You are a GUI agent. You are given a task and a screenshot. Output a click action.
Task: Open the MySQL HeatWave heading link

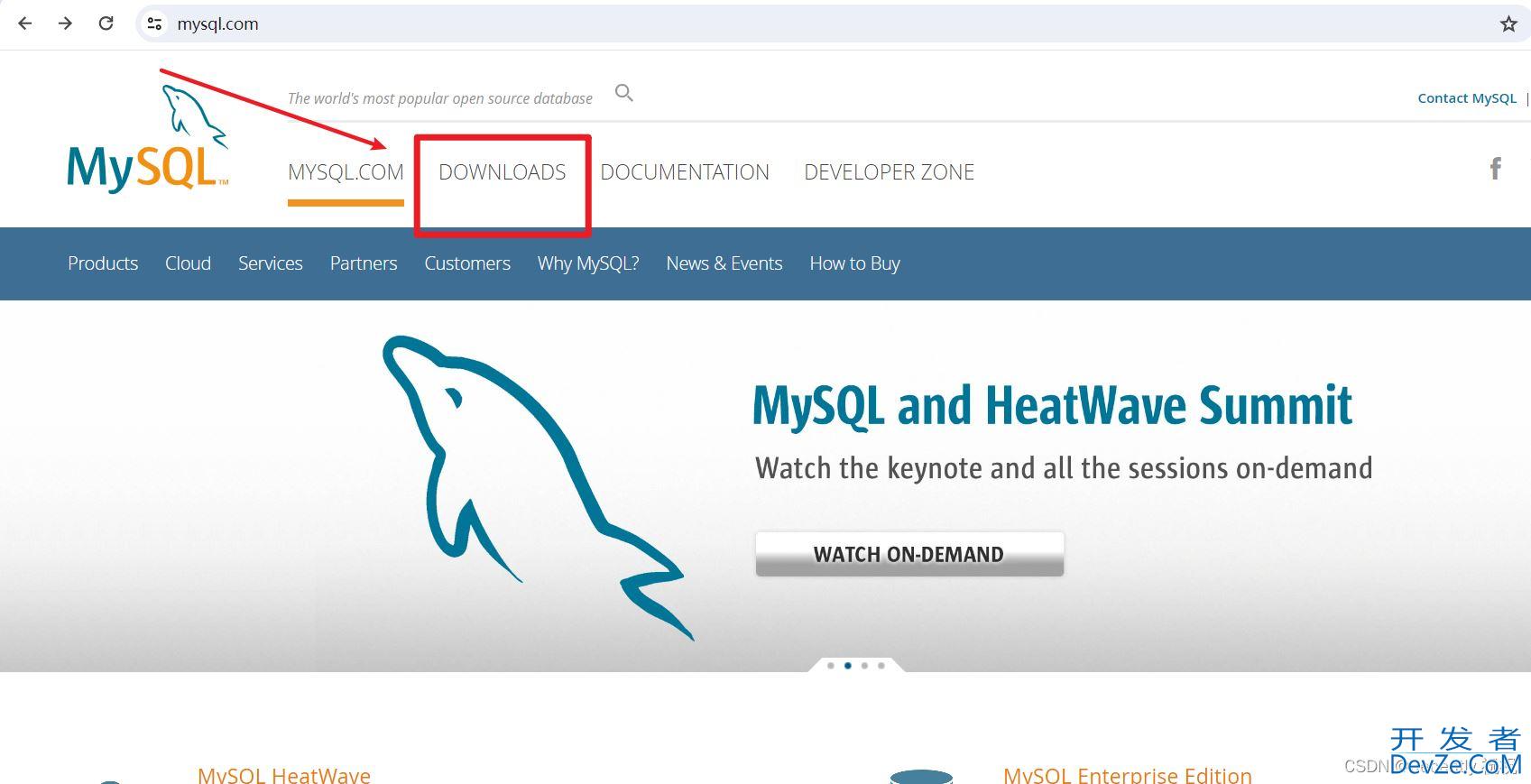point(284,775)
